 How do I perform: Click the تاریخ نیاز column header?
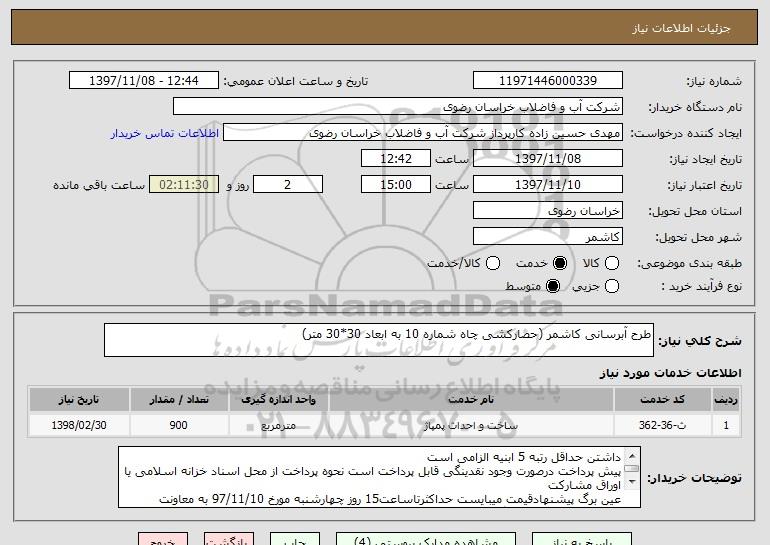pos(79,400)
